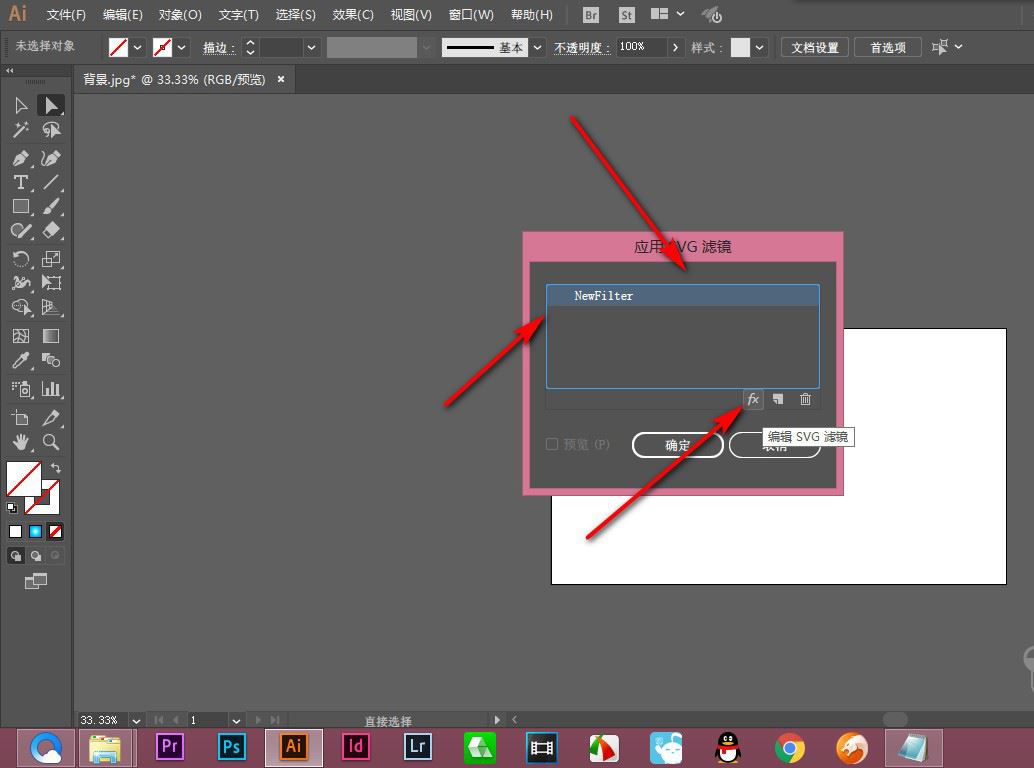The height and width of the screenshot is (768, 1034).
Task: Click the 确定 button
Action: pos(677,445)
